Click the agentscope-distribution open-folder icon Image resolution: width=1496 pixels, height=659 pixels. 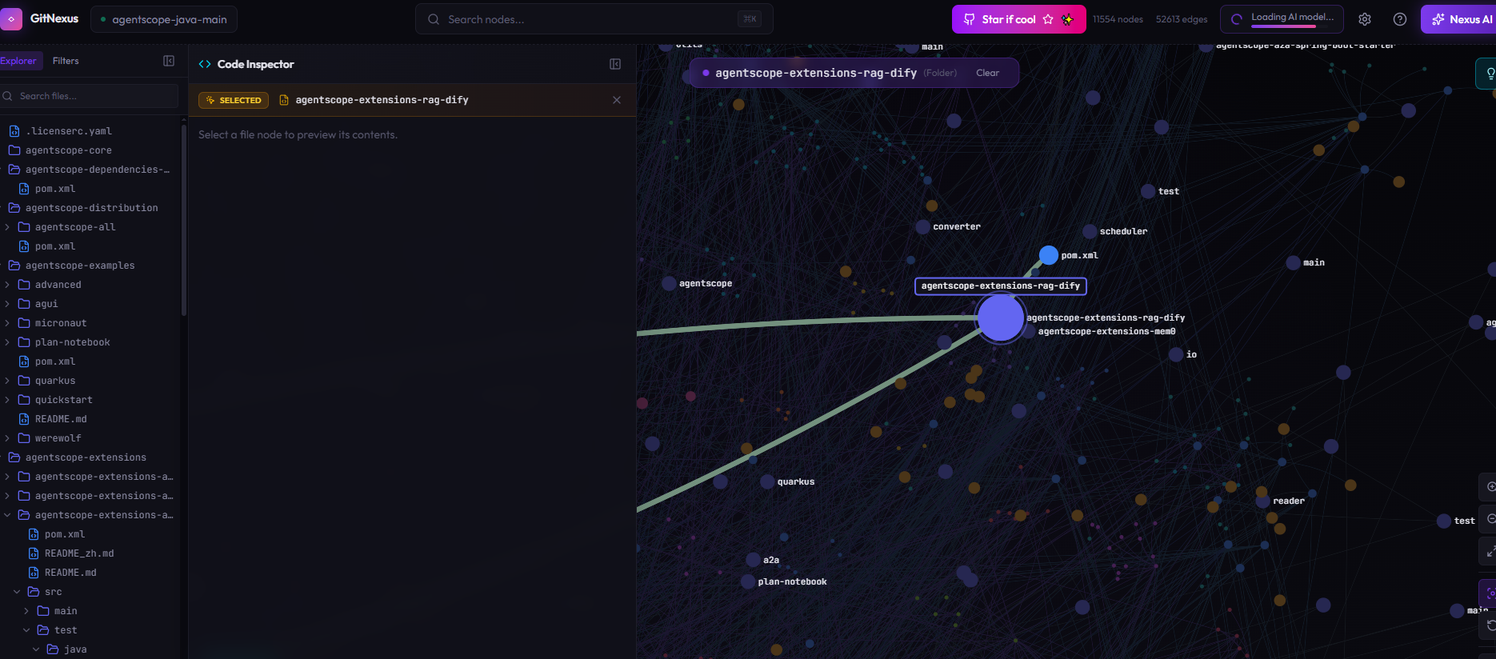click(x=14, y=208)
